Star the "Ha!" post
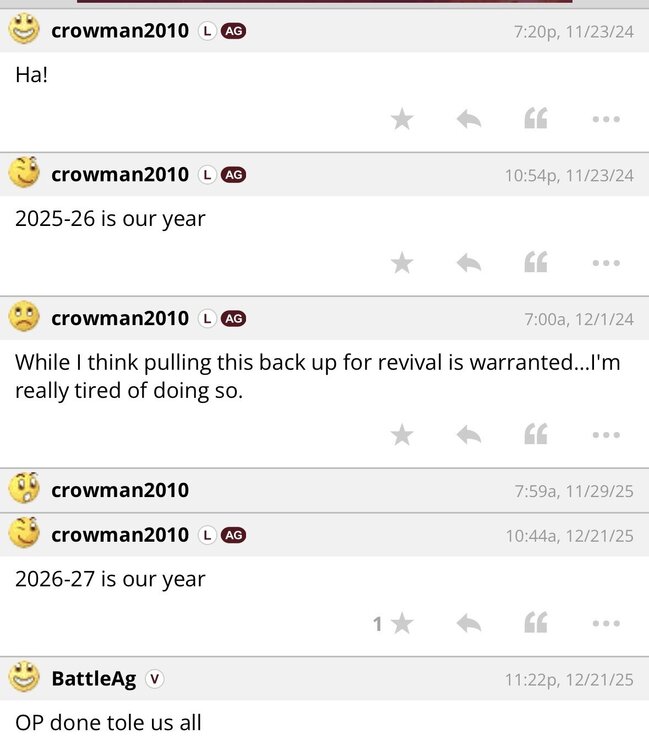The image size is (649, 750). pos(402,119)
